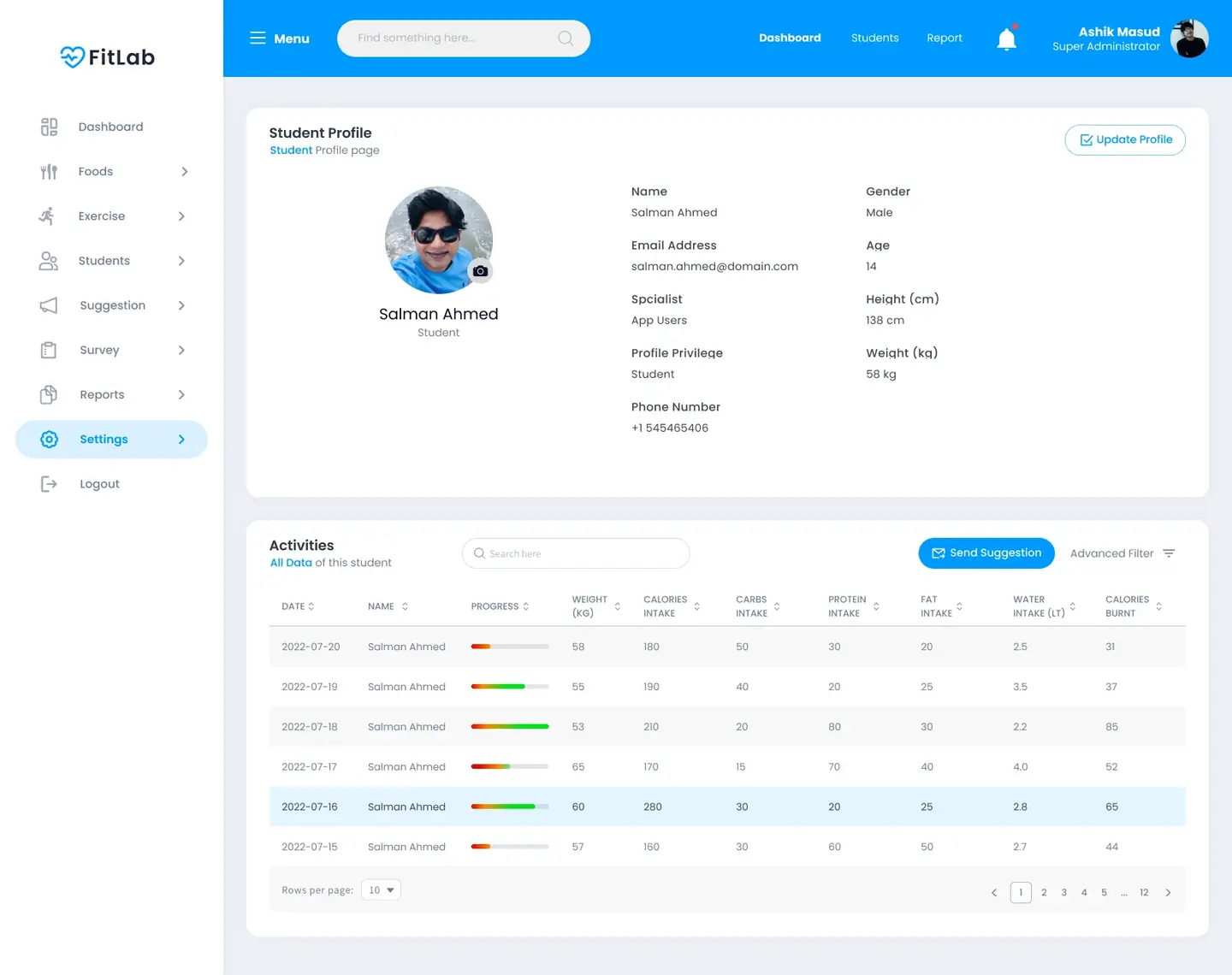Expand the Survey submenu chevron
The image size is (1232, 975).
(x=181, y=350)
